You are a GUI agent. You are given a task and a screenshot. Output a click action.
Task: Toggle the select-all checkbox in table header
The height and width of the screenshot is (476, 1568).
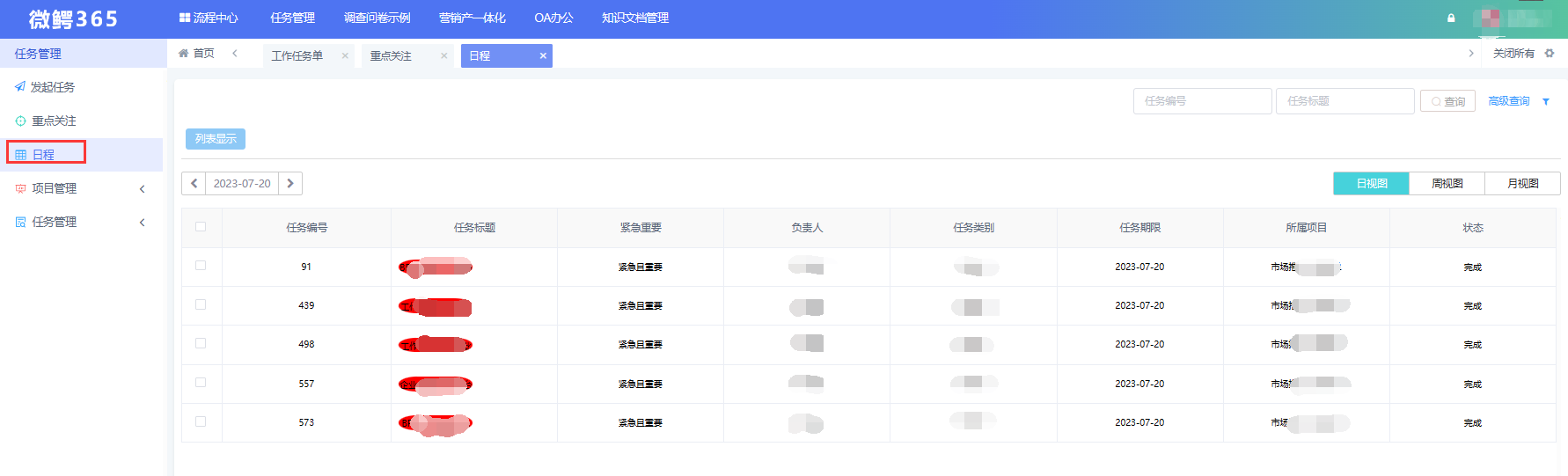pyautogui.click(x=201, y=227)
